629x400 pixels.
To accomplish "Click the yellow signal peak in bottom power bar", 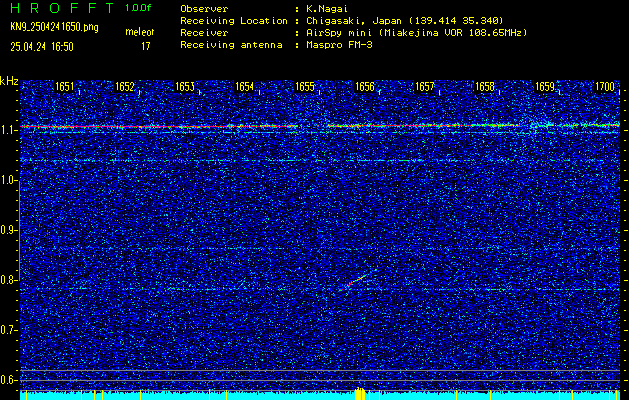I will coord(360,394).
